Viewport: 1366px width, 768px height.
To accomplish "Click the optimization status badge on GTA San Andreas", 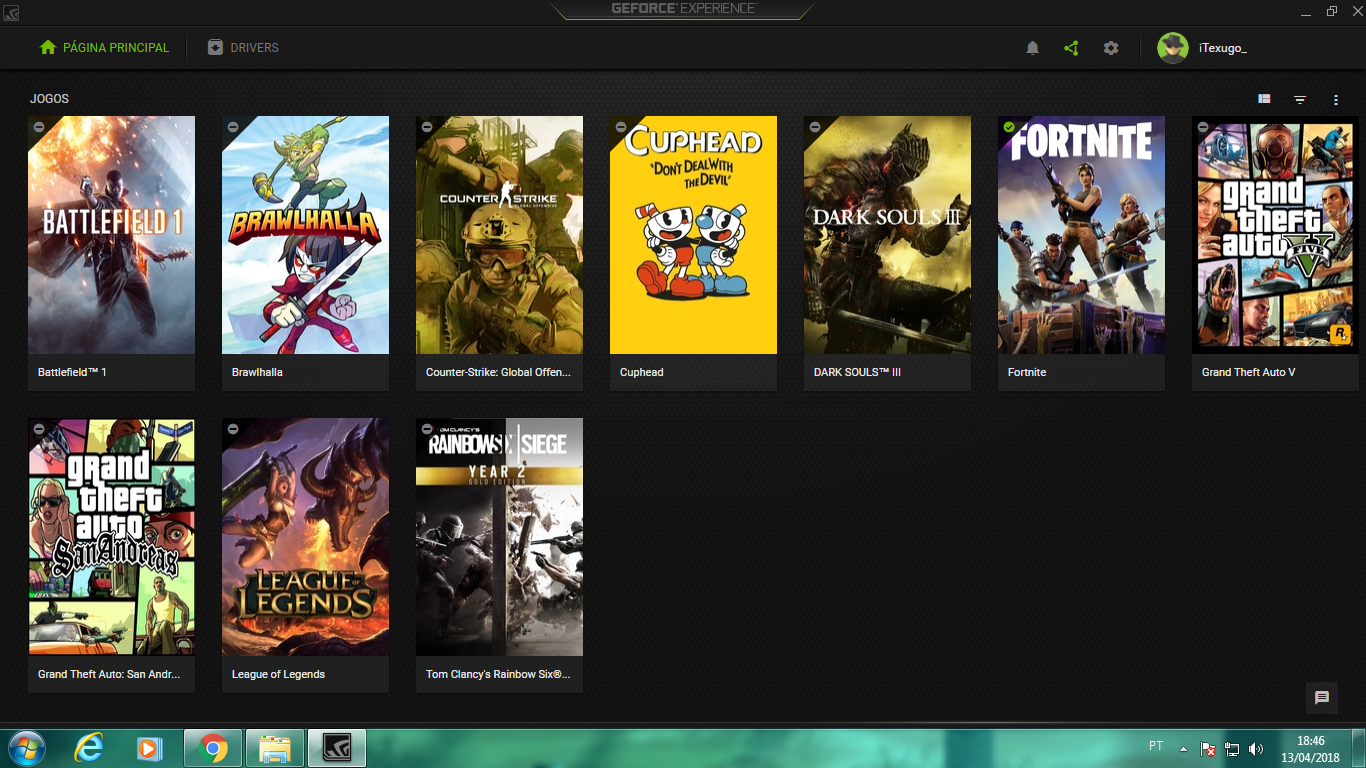I will pyautogui.click(x=38, y=429).
